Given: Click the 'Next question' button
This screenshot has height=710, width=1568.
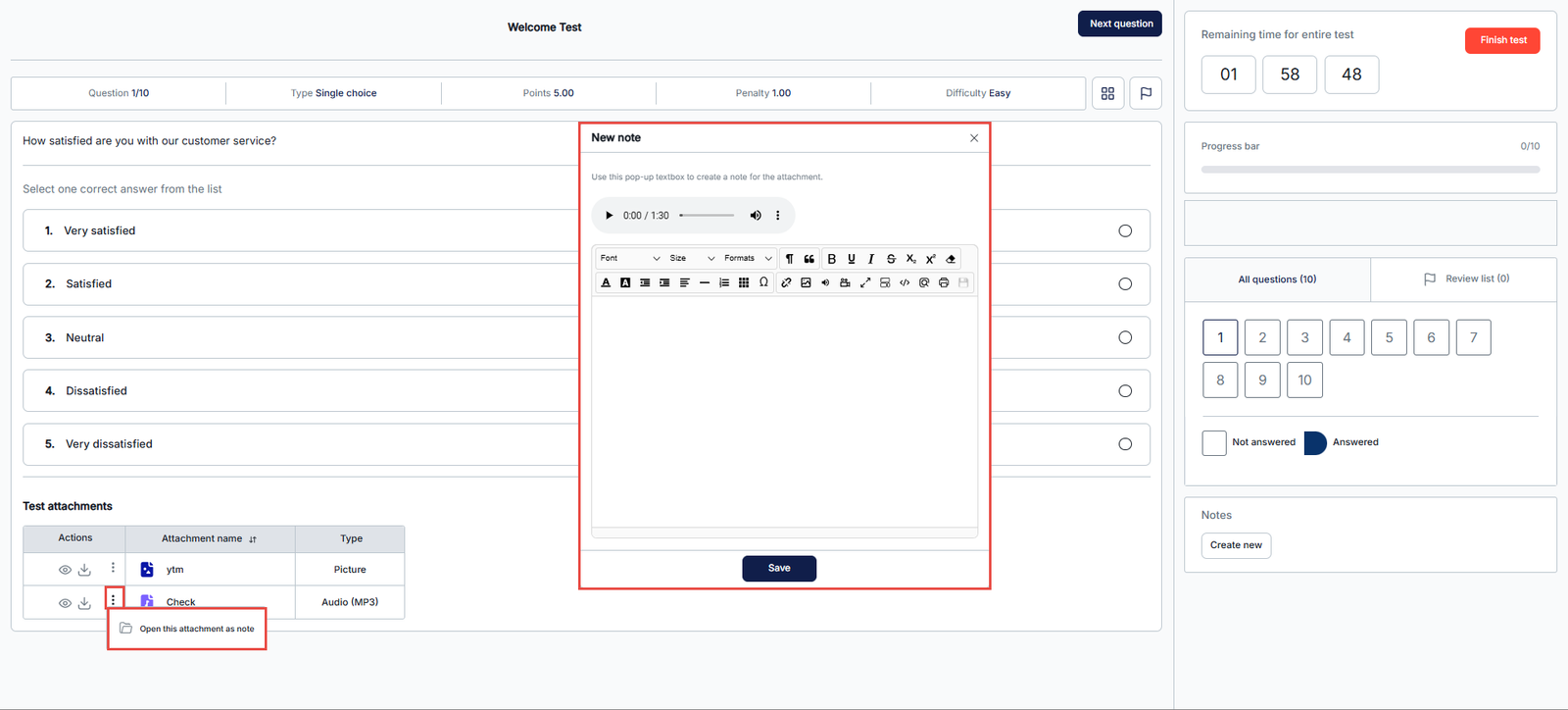Looking at the screenshot, I should pyautogui.click(x=1120, y=24).
